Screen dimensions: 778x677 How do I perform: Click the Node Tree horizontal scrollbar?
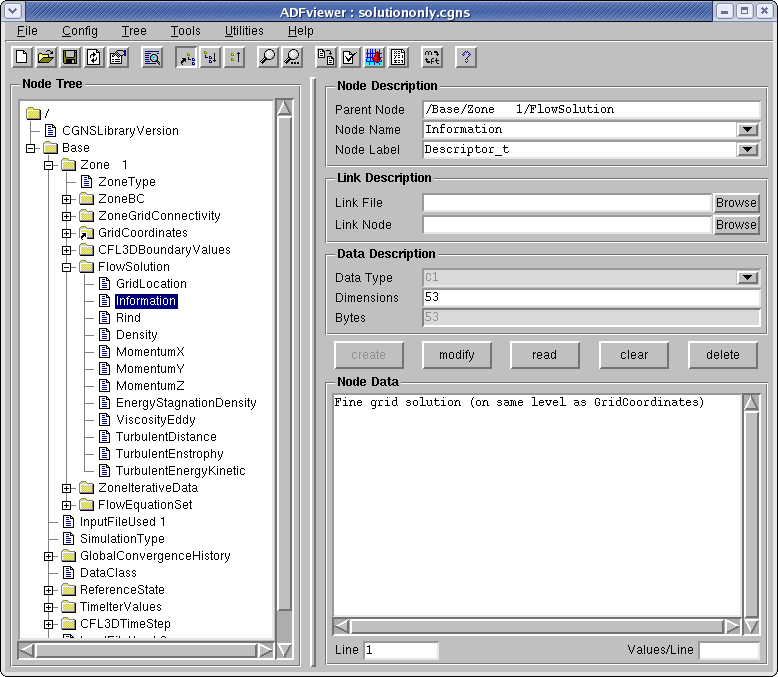[x=146, y=650]
